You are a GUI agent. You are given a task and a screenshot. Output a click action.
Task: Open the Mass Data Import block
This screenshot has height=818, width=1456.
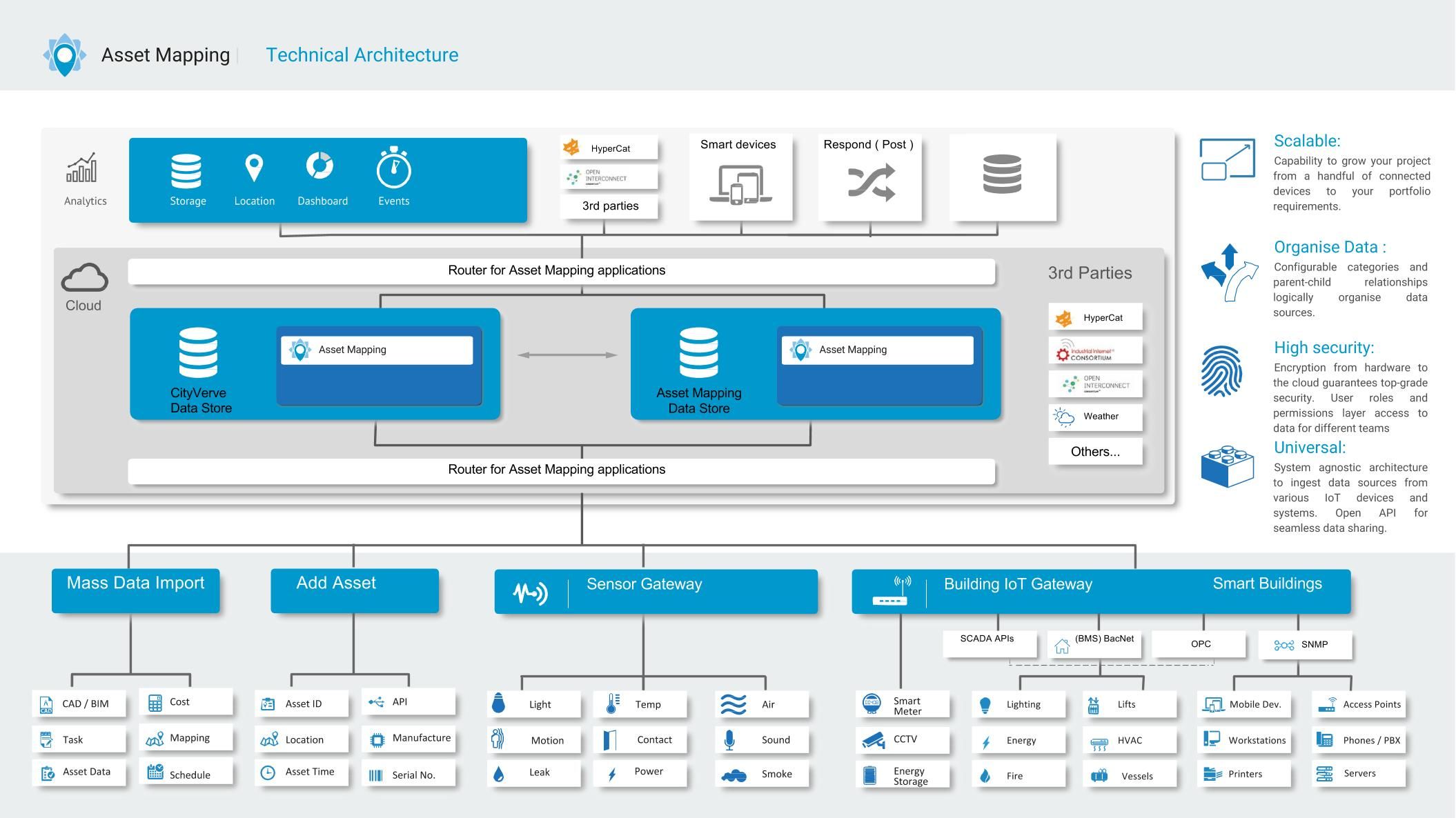pos(136,590)
